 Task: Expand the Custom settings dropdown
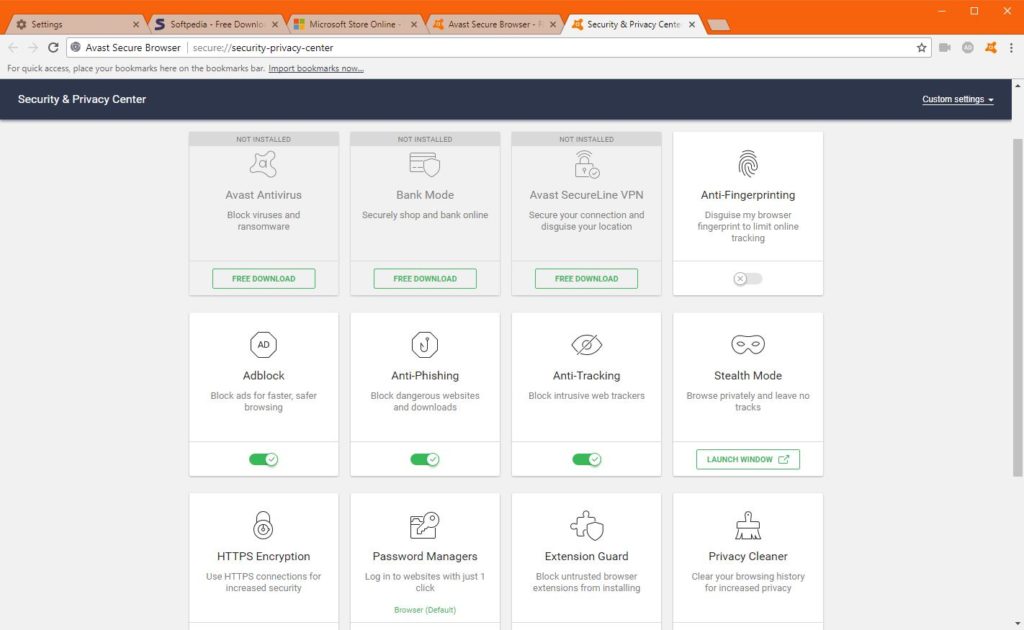[x=957, y=99]
